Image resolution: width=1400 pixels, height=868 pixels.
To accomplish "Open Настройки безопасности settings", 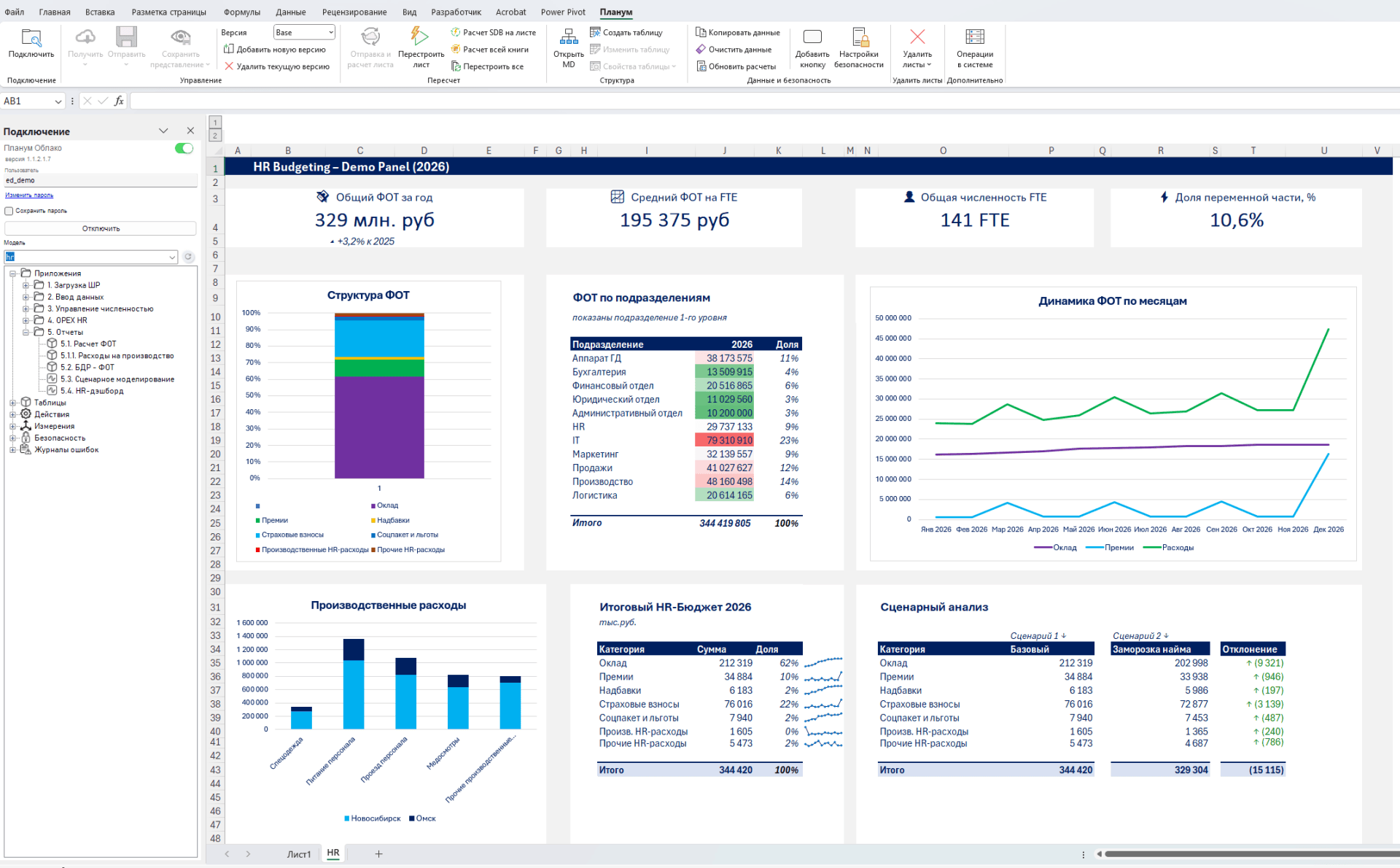I will tap(860, 37).
